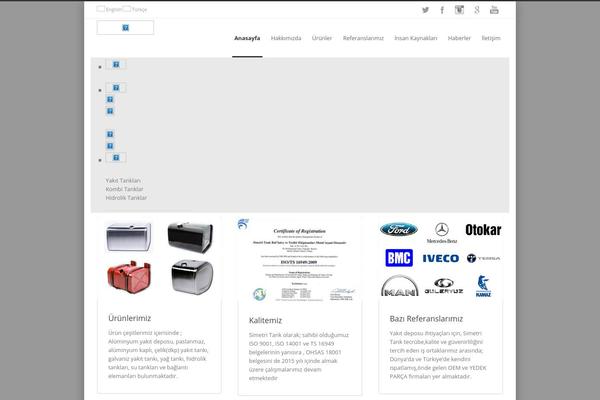Viewport: 600px width, 400px height.
Task: Open the Google Plus social link
Action: [477, 10]
